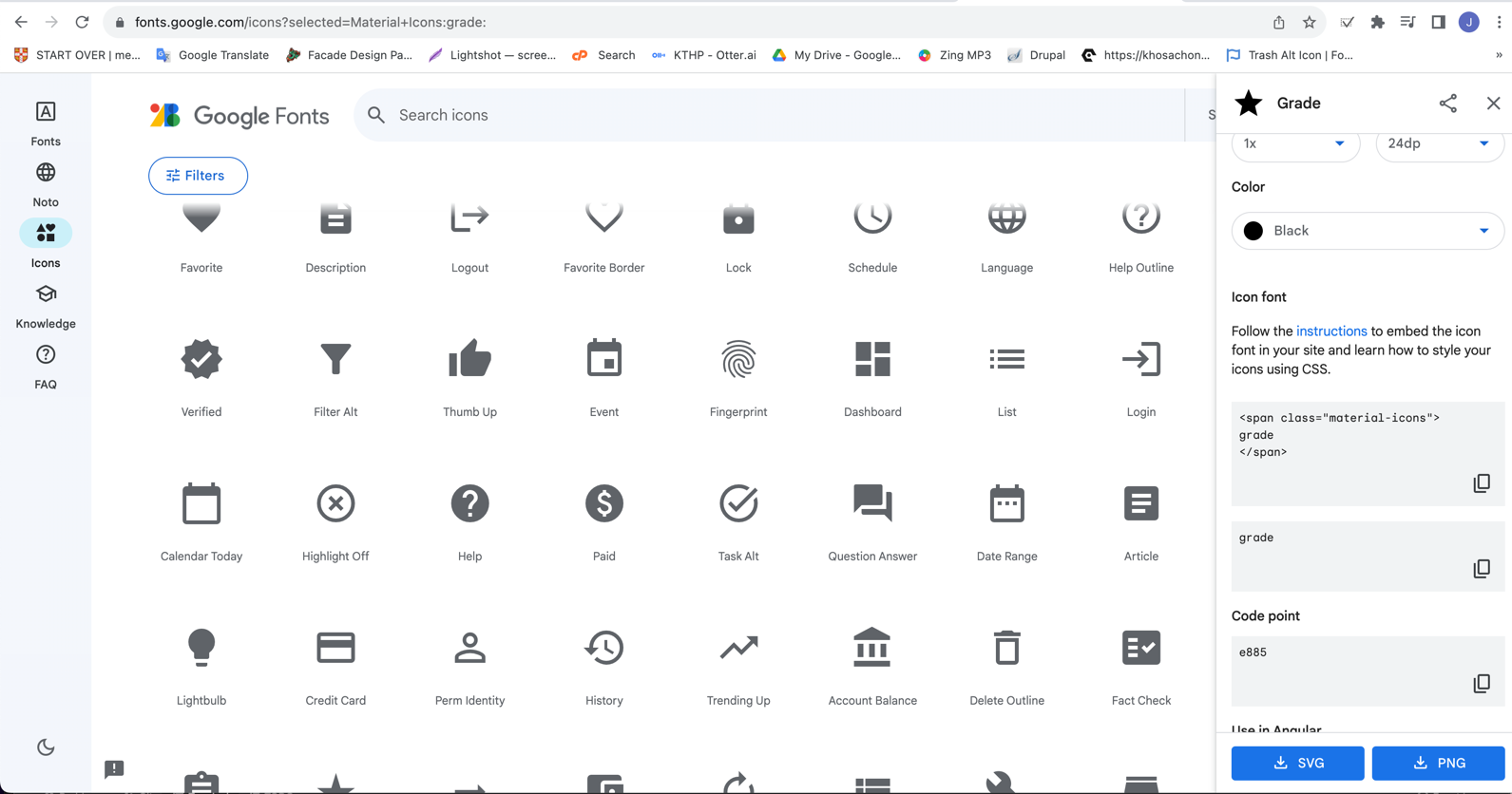Open the Knowledge section

(x=46, y=306)
